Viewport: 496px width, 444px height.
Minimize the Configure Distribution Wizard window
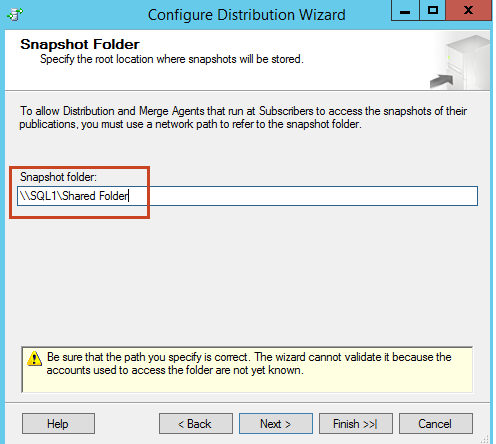[405, 11]
